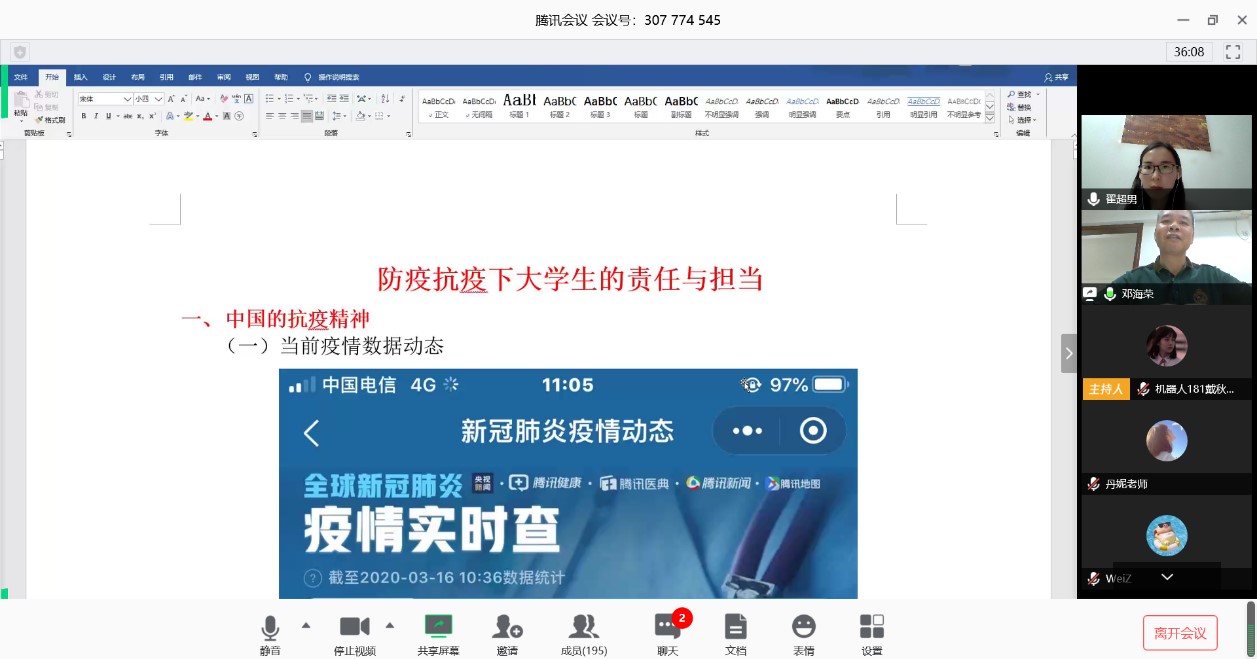1257x659 pixels.
Task: Open the 邀请 invite icon
Action: [507, 633]
